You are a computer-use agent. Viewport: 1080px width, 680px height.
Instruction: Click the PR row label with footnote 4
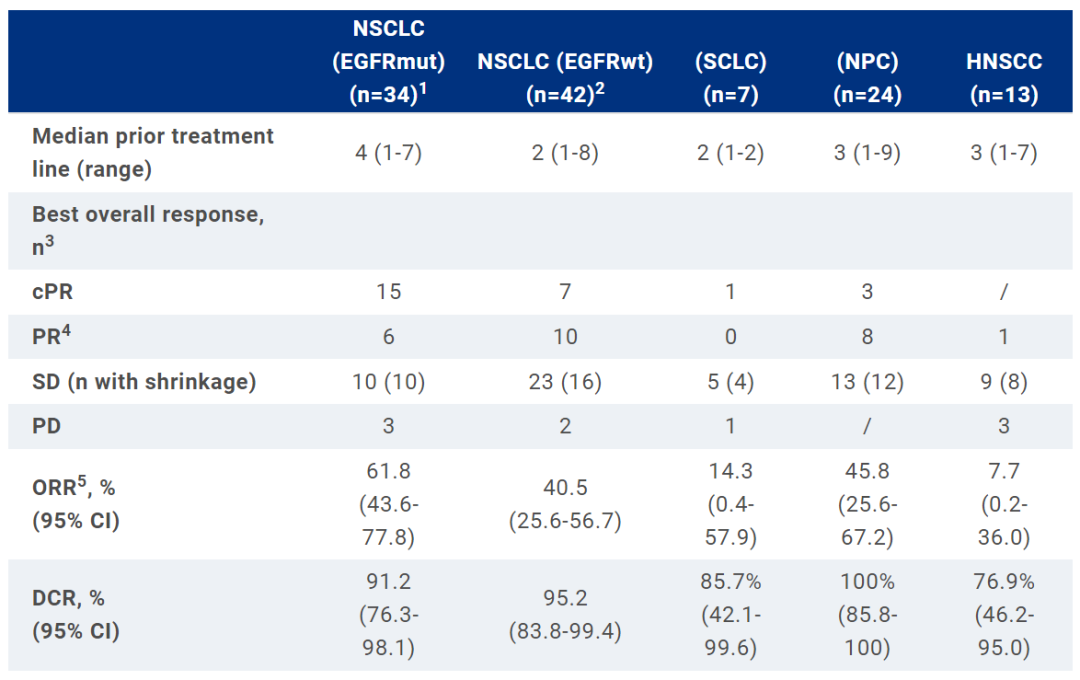50,336
